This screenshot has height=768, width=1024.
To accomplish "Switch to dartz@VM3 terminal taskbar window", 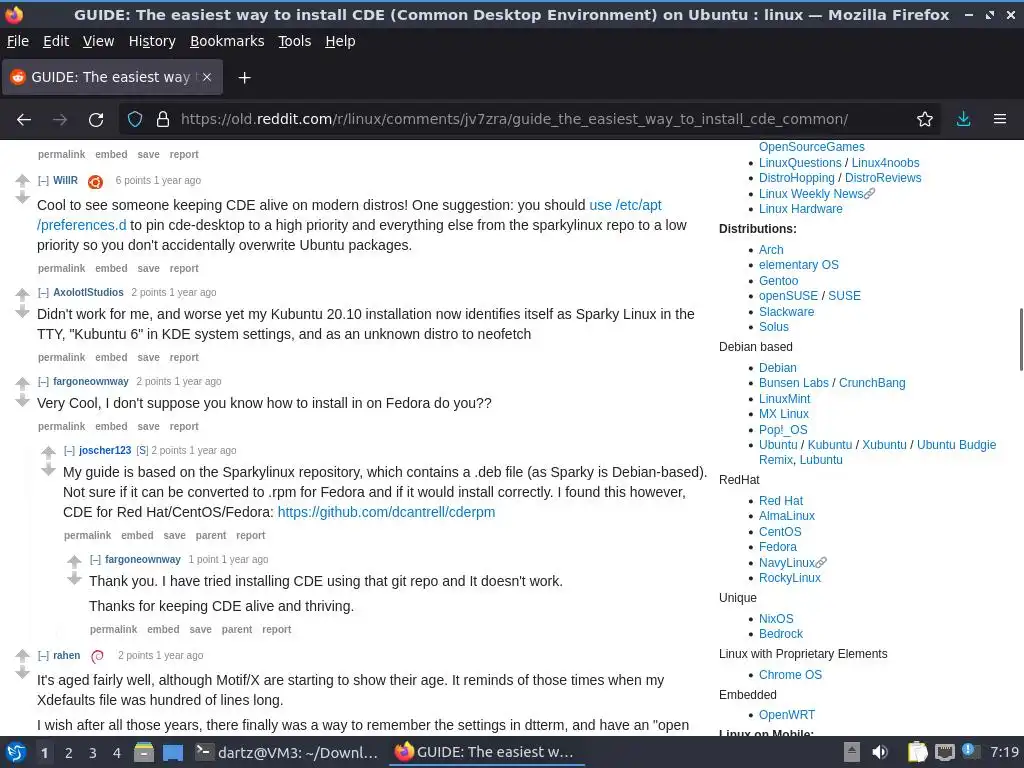I will (287, 752).
